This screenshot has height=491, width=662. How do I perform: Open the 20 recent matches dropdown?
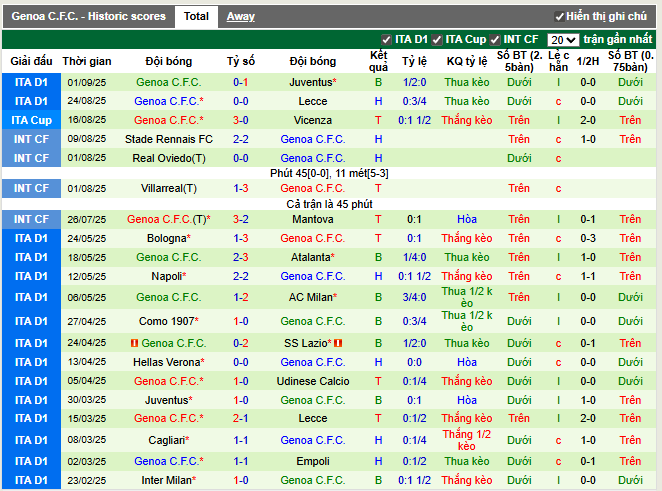coord(563,40)
